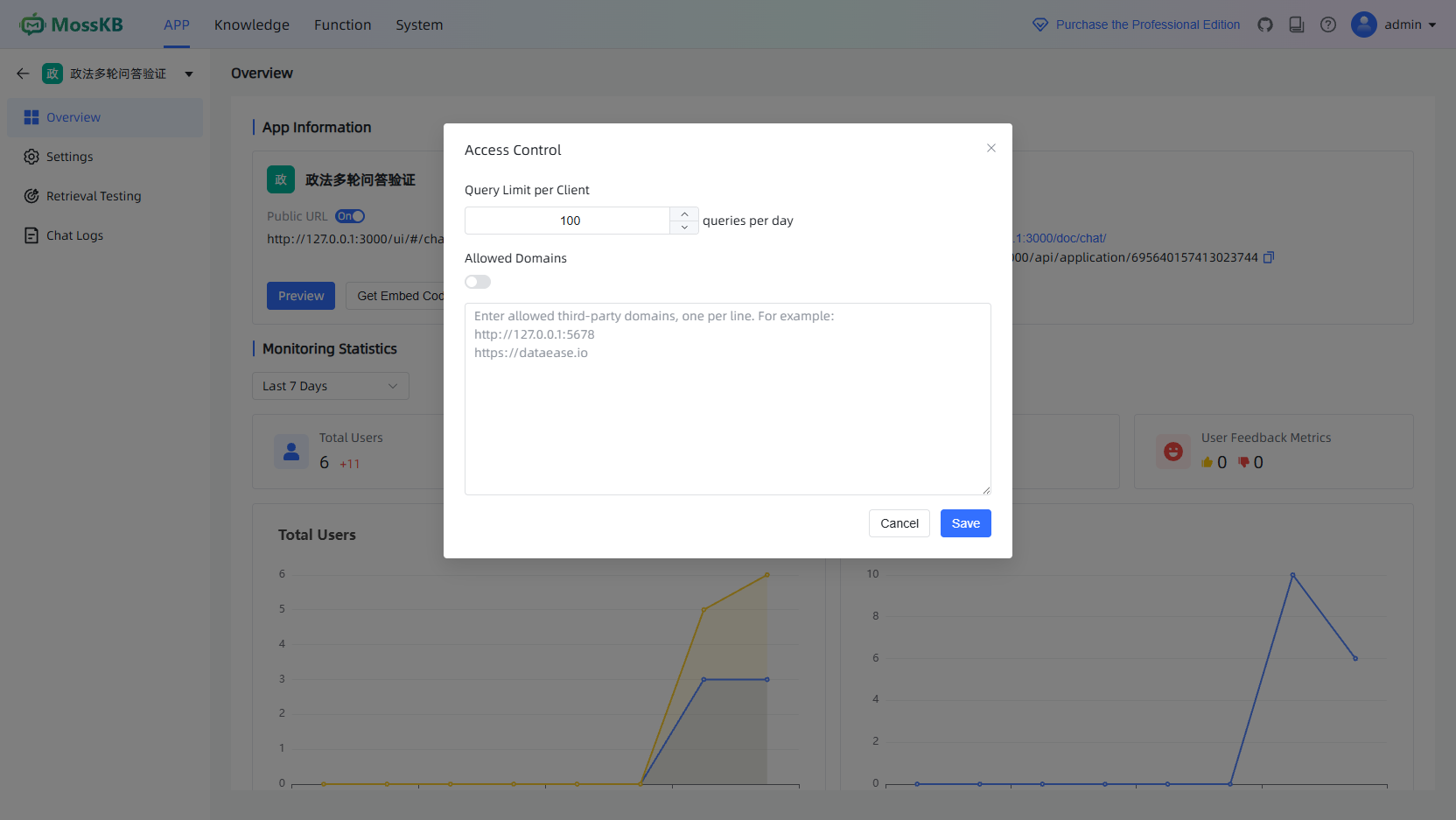1456x820 pixels.
Task: Click the allowed domains text area
Action: pyautogui.click(x=728, y=399)
